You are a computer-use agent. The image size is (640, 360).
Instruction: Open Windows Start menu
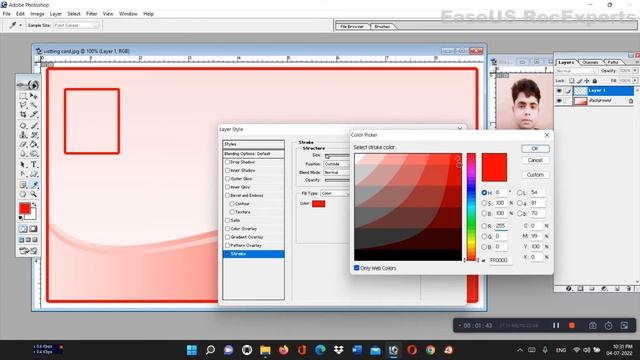point(191,350)
